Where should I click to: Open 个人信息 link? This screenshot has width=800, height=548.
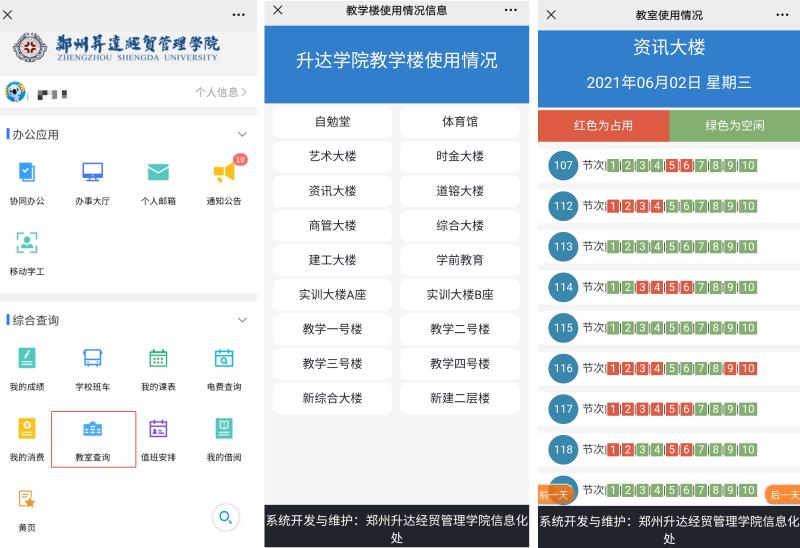click(220, 92)
